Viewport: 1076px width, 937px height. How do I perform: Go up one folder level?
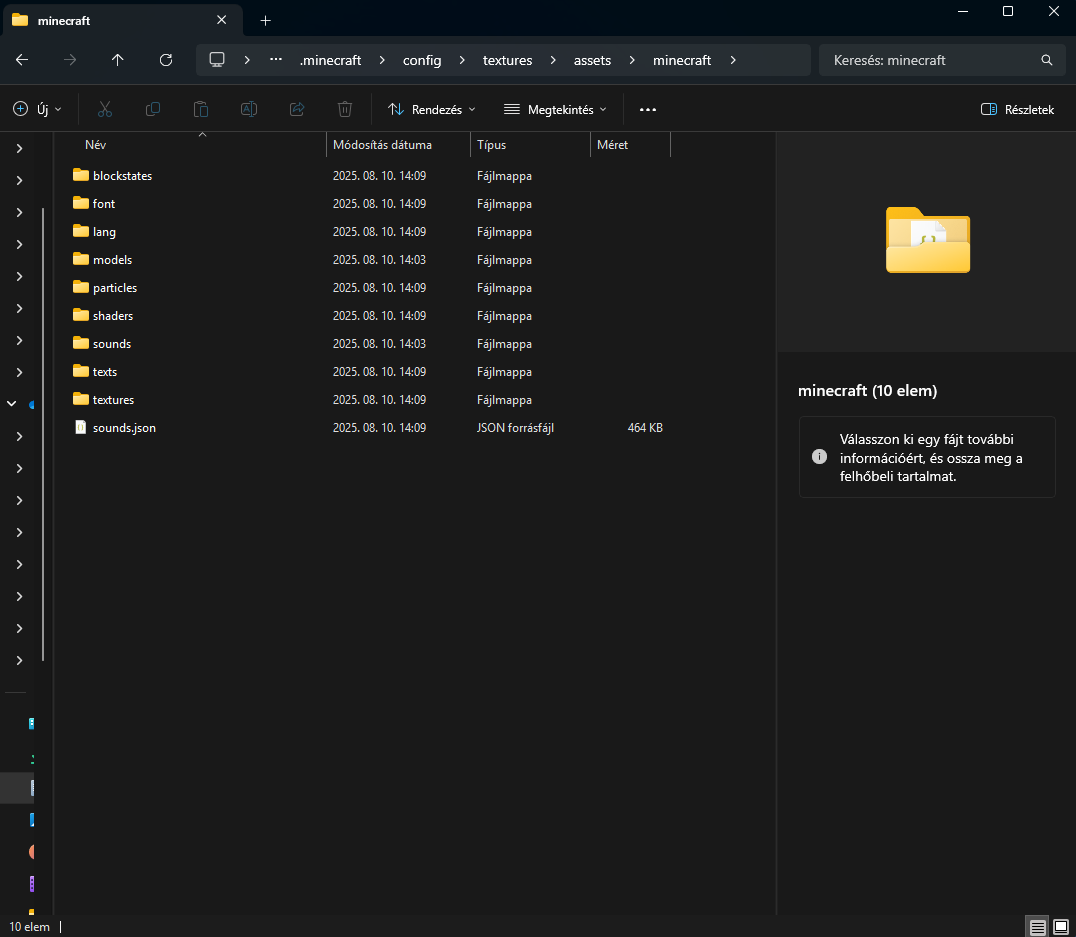pos(117,60)
